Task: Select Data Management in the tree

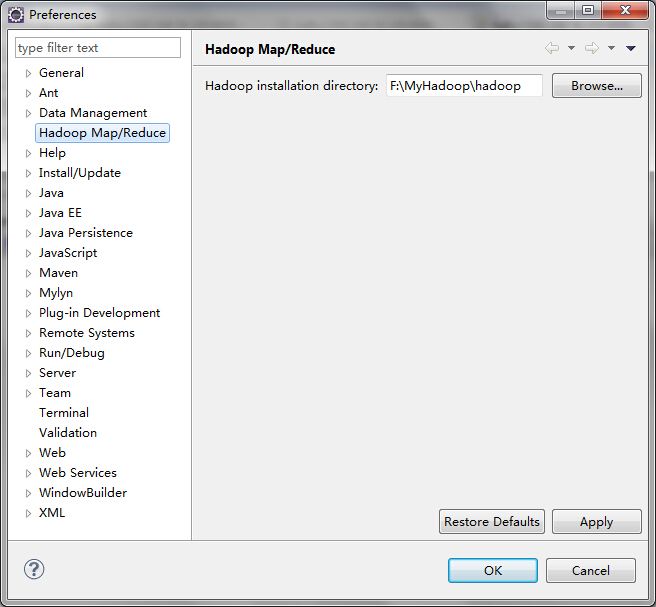Action: tap(93, 113)
